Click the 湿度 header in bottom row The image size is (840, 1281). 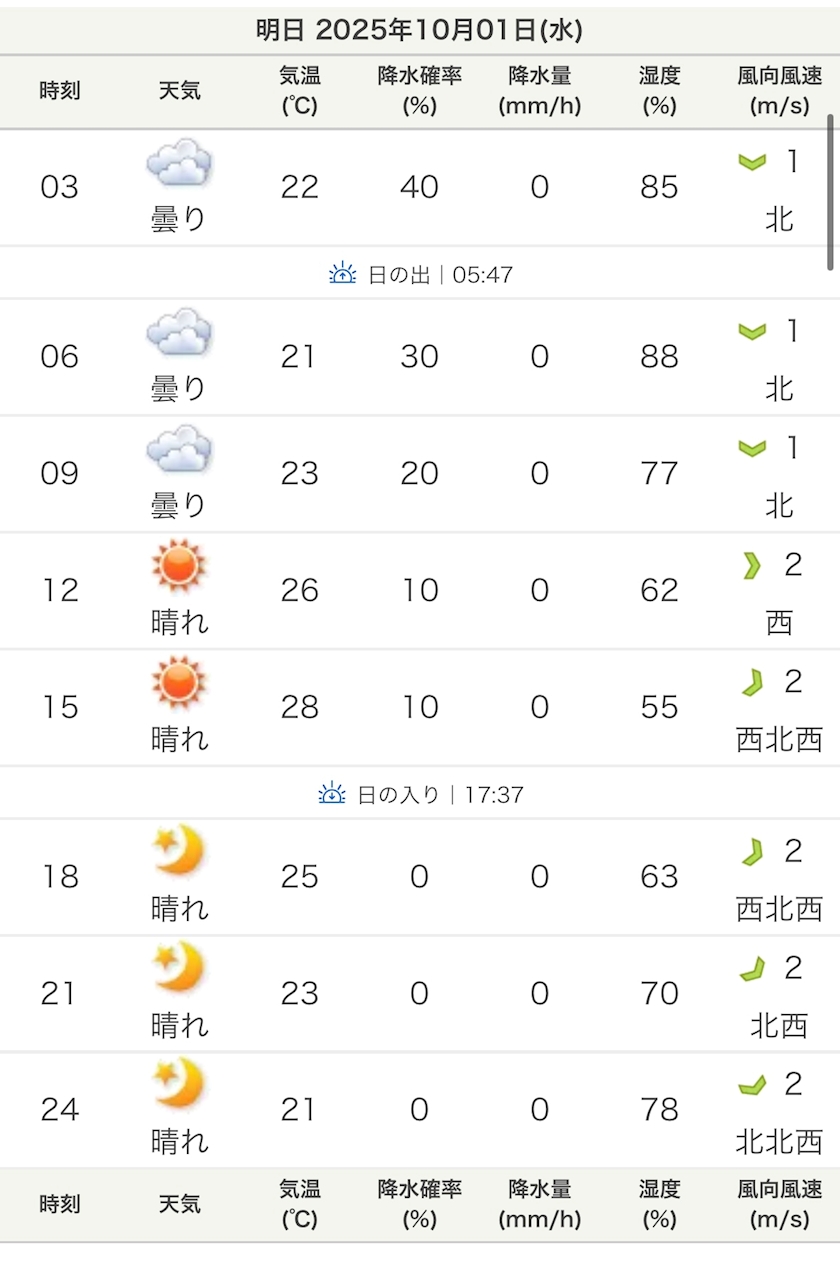tap(660, 1204)
